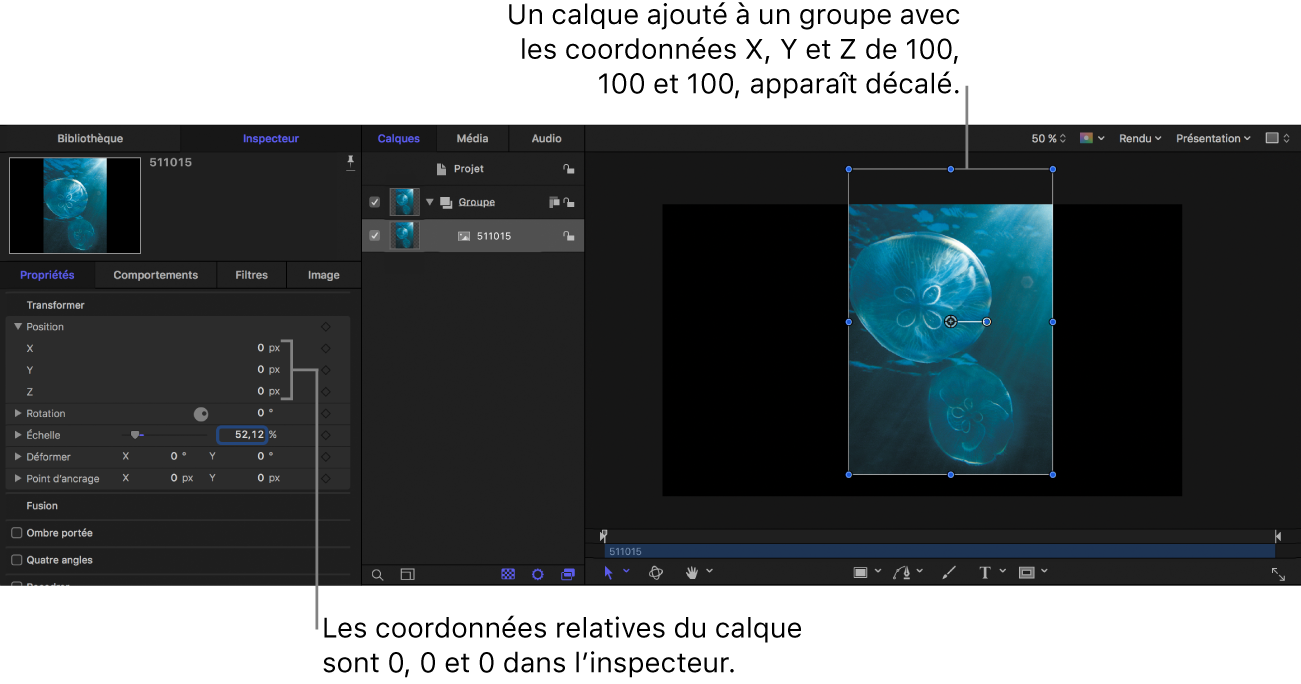Toggle the transparency checkerboard display
Image resolution: width=1301 pixels, height=684 pixels.
[508, 574]
